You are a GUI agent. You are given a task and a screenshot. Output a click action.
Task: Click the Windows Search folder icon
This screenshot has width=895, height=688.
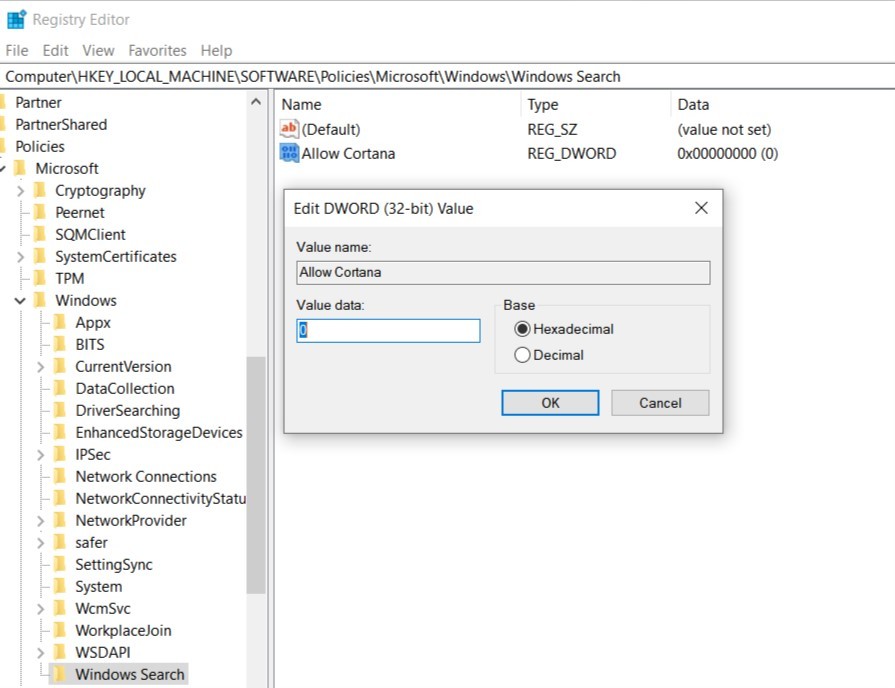60,674
